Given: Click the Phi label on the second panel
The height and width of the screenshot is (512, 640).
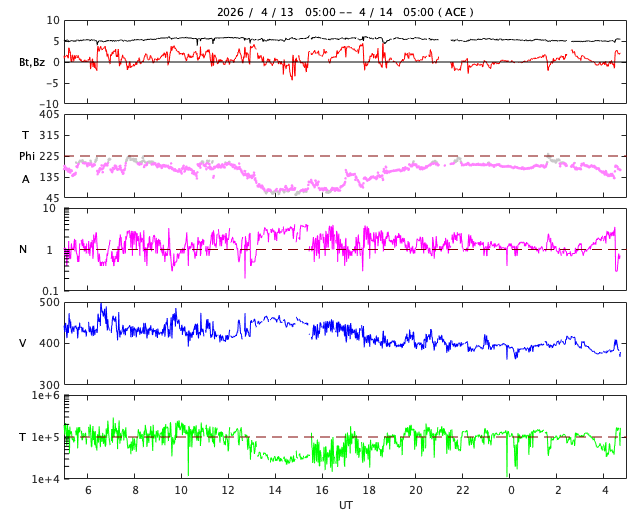Looking at the screenshot, I should click(x=27, y=156).
